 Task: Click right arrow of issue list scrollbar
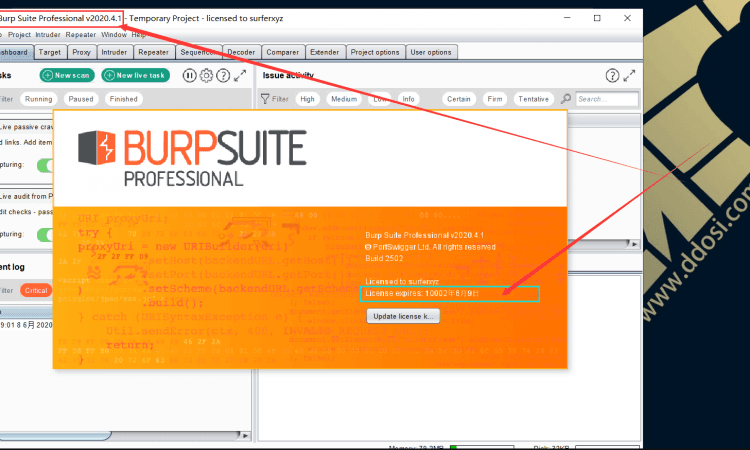click(x=634, y=244)
